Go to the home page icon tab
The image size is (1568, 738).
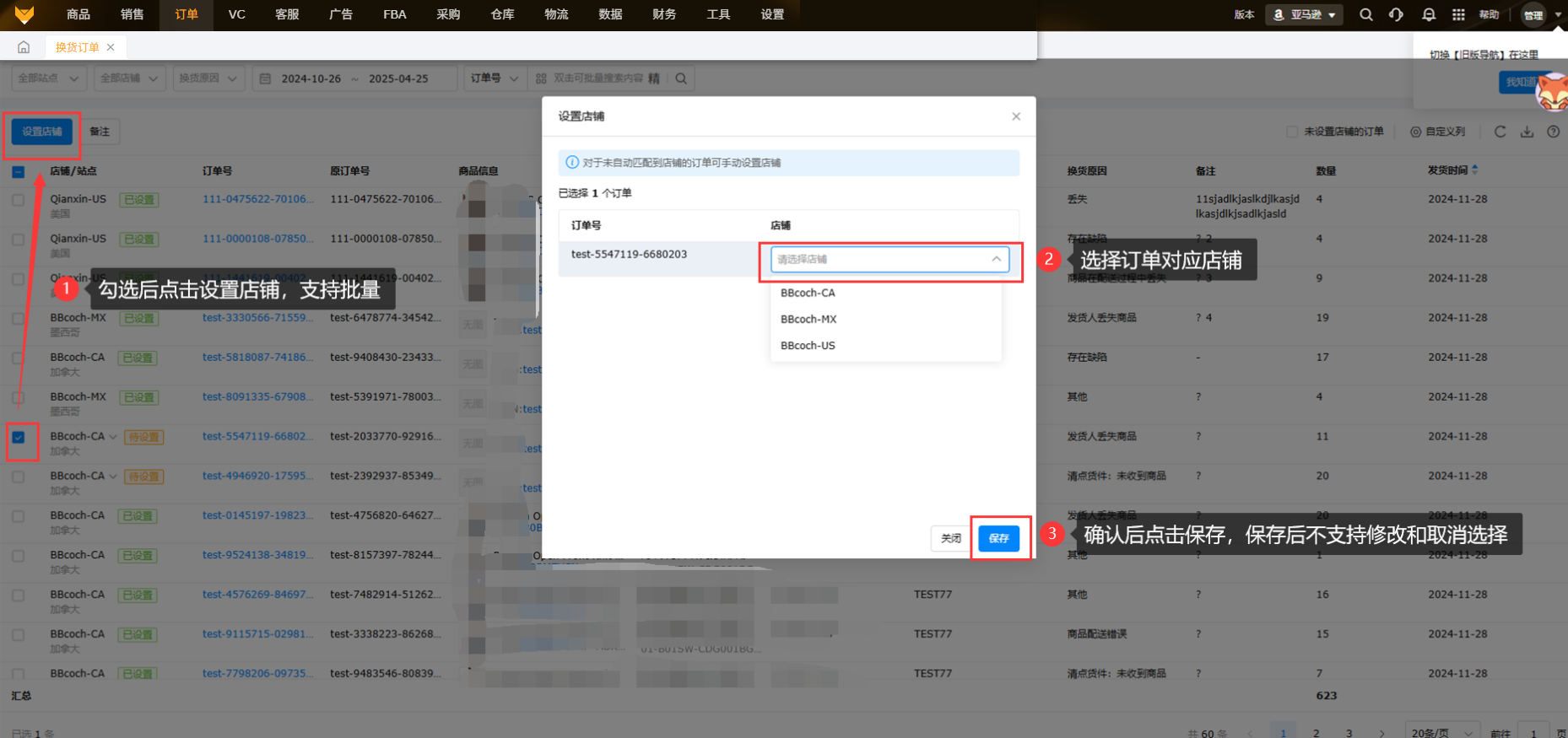tap(24, 47)
